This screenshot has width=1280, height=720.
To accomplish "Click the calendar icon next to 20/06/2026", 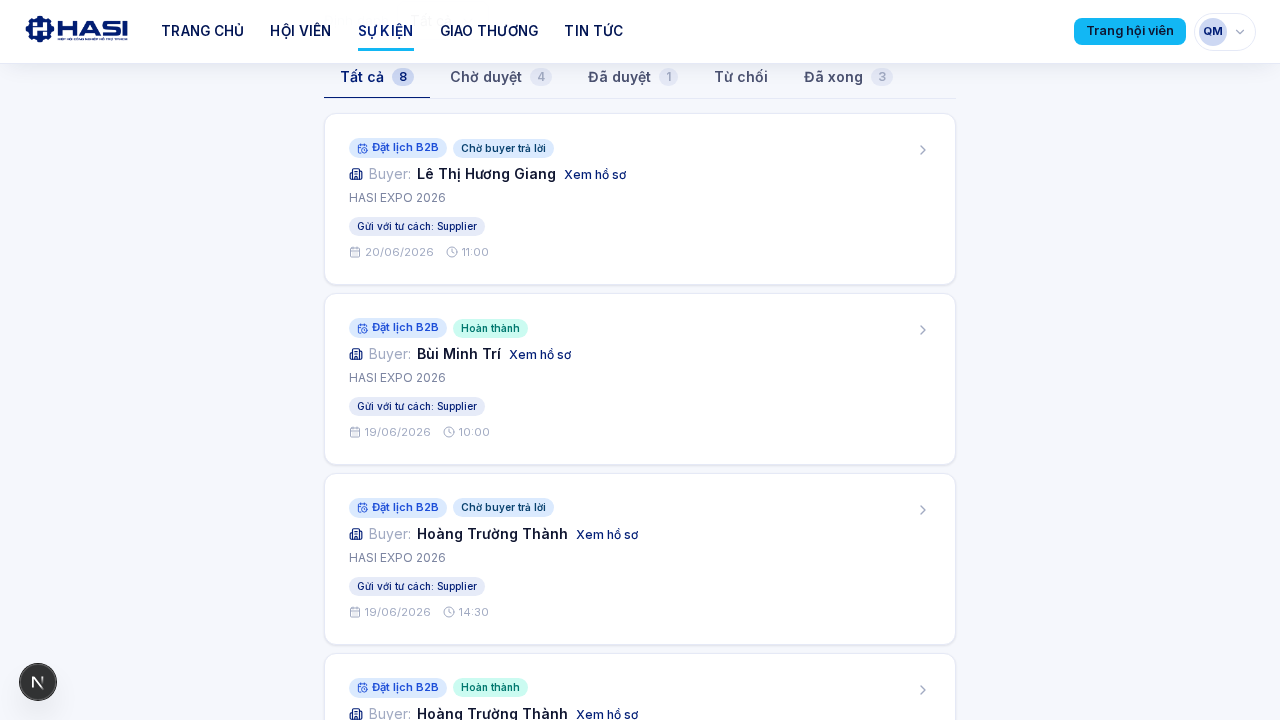I will [355, 252].
